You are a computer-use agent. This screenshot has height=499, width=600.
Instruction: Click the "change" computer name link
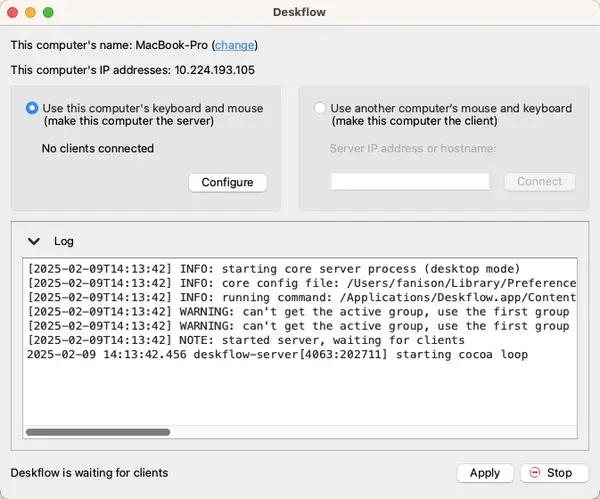(235, 45)
